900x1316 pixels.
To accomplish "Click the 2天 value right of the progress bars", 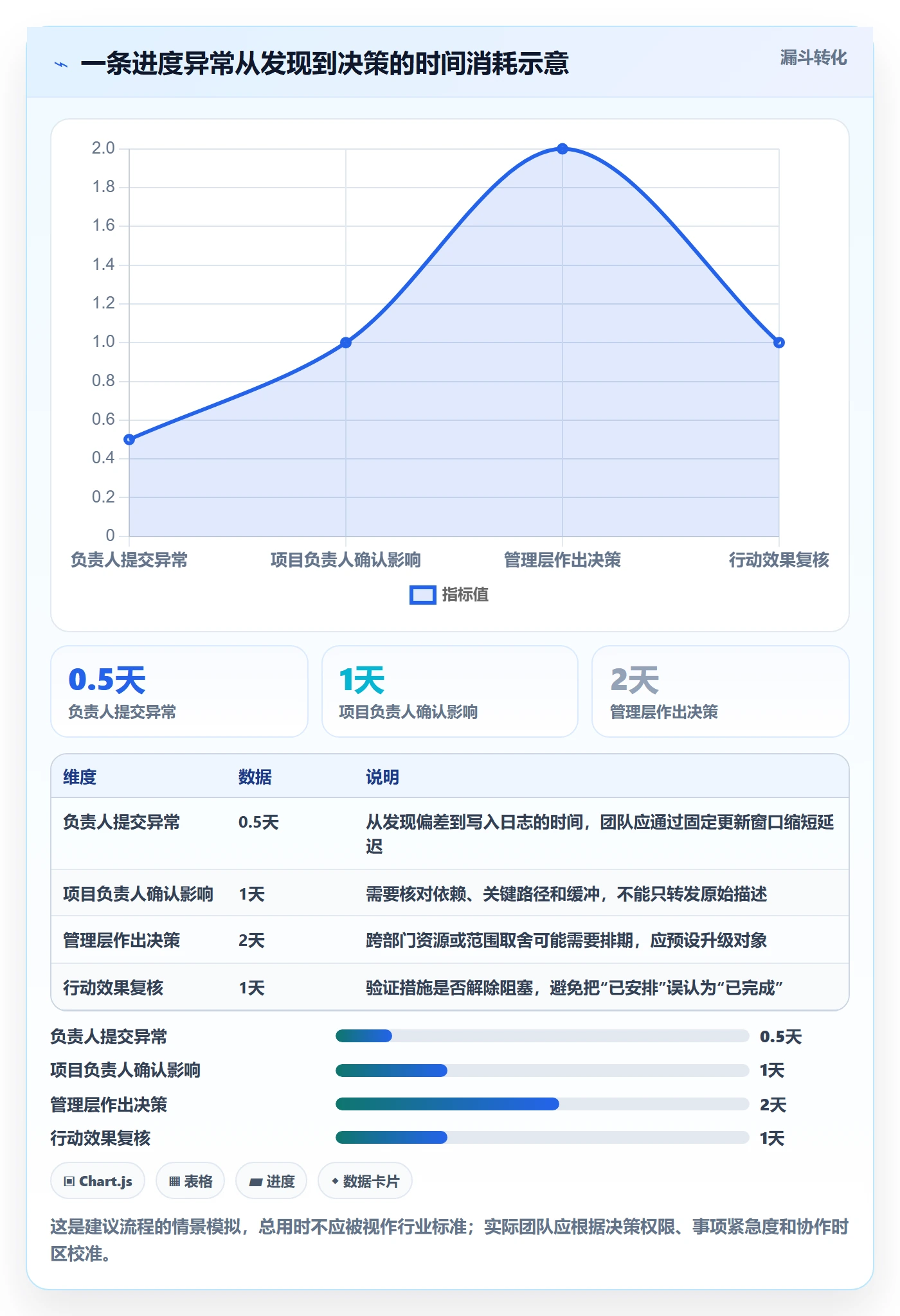I will click(x=773, y=1105).
